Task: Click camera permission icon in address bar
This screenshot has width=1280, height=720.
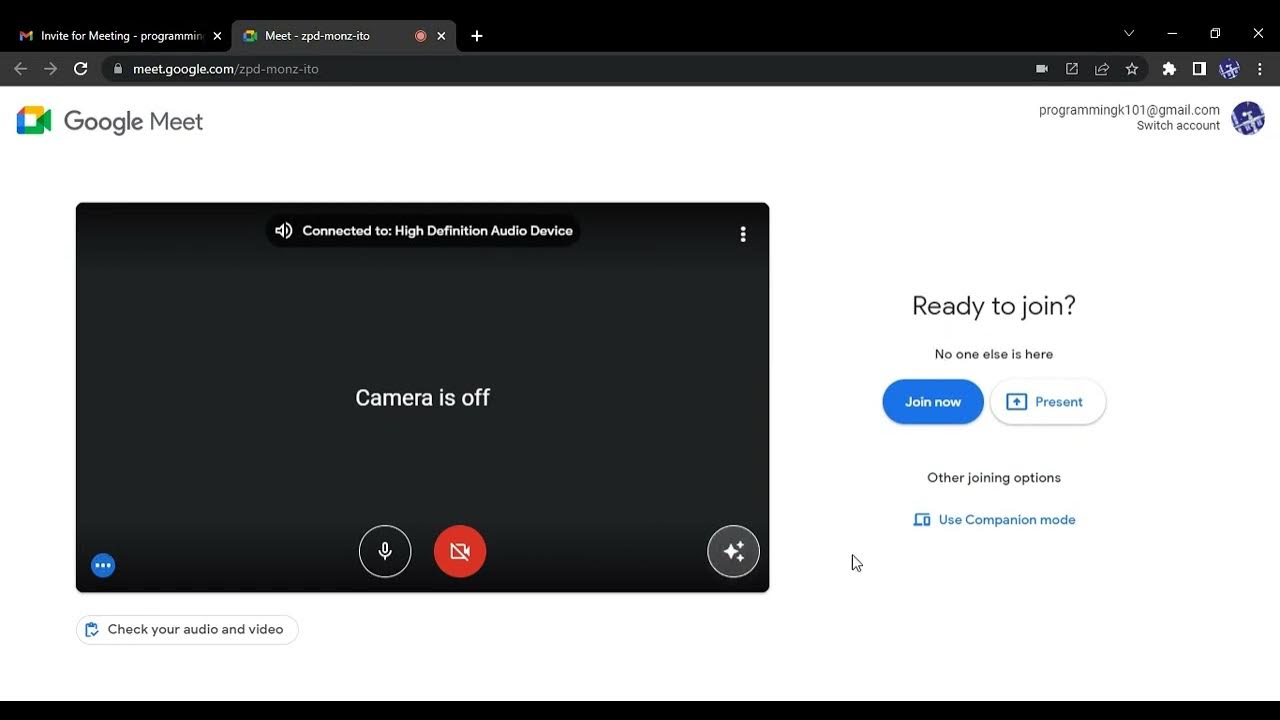Action: 1042,69
